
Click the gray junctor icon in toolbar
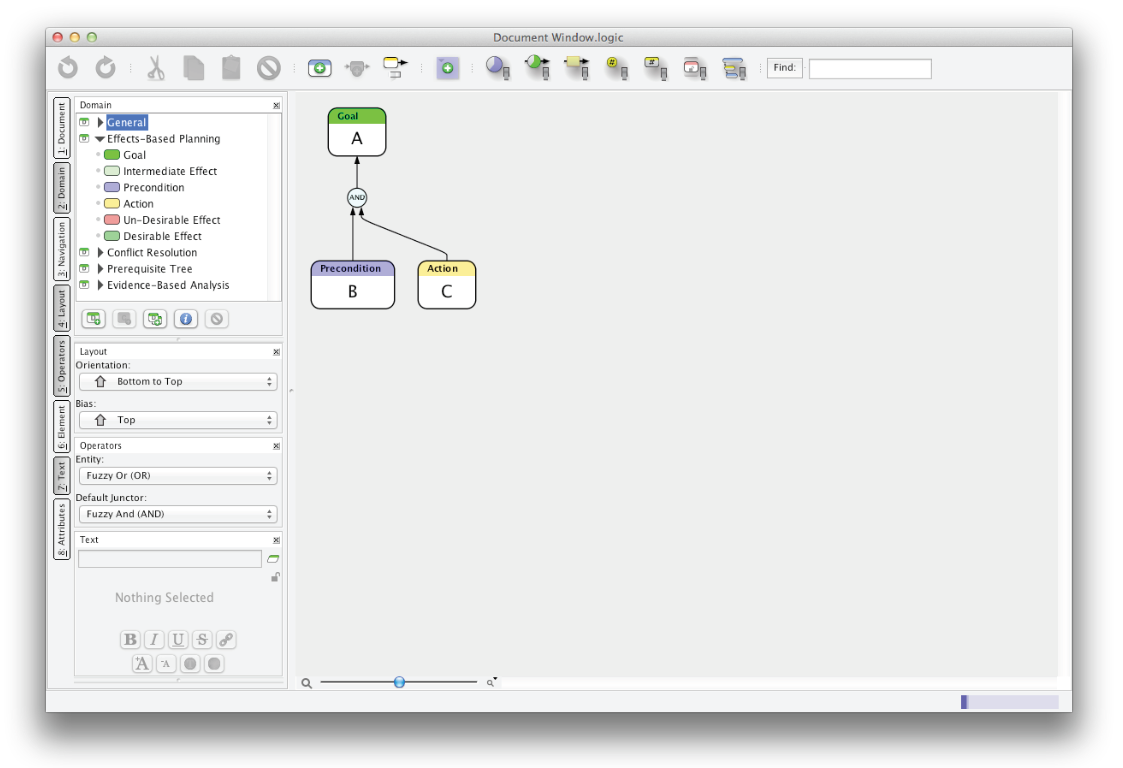[357, 68]
